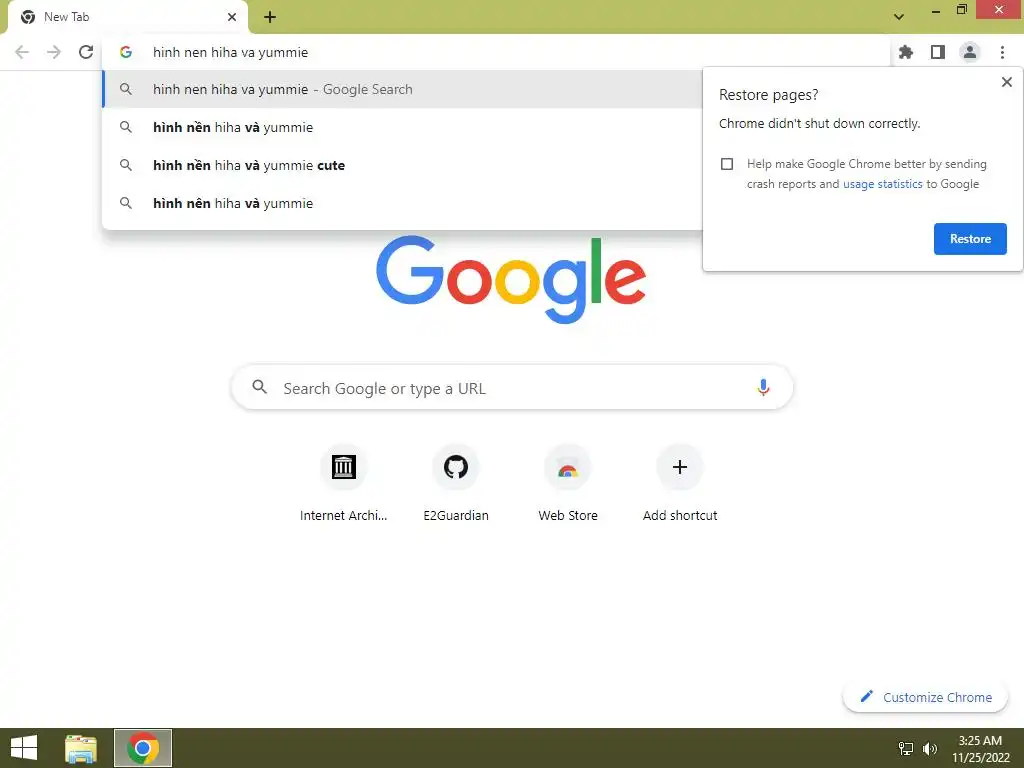Viewport: 1024px width, 768px height.
Task: Open the volume speaker tray icon
Action: coord(930,748)
